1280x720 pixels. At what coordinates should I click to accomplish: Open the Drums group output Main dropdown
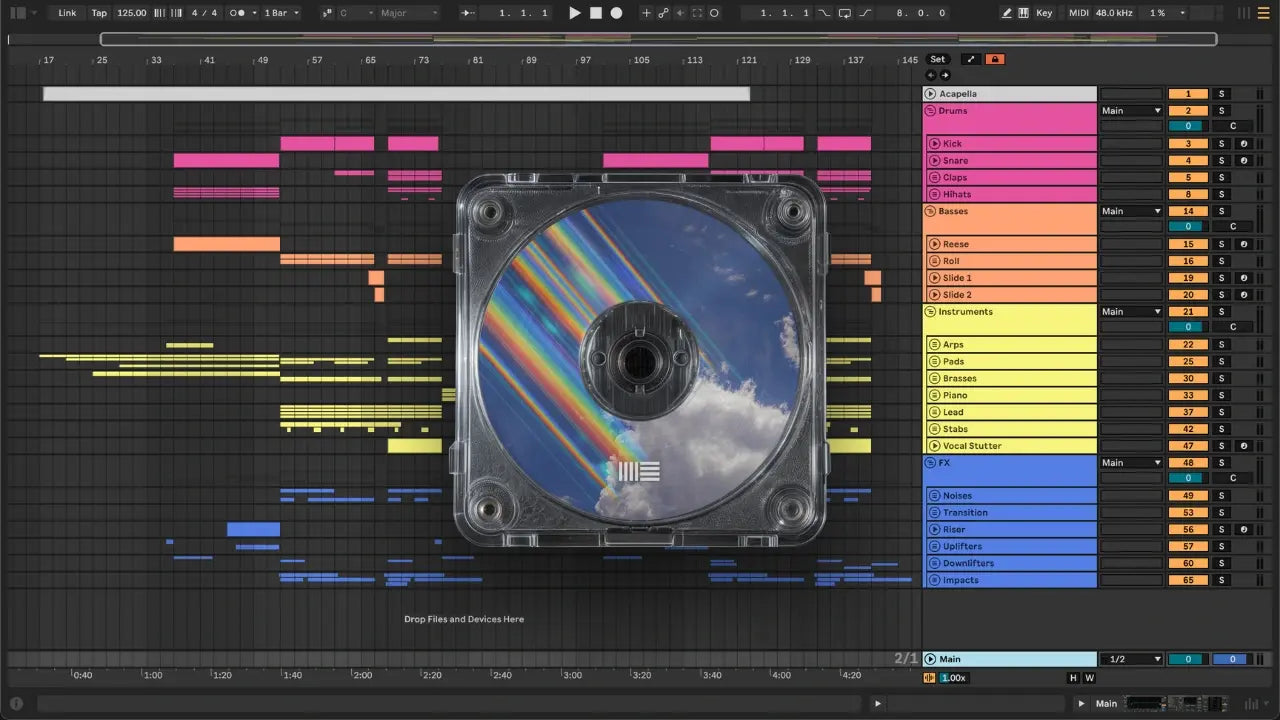click(1131, 111)
